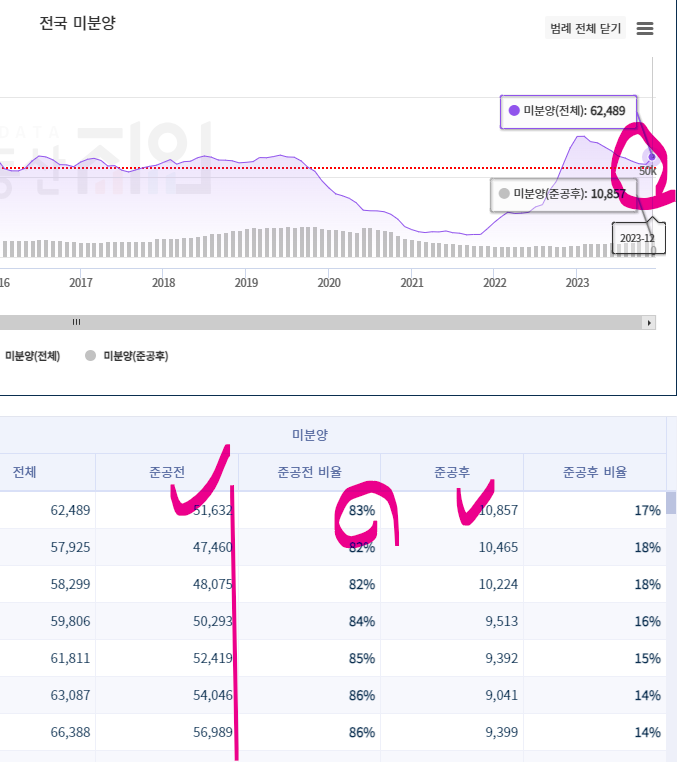The width and height of the screenshot is (678, 762).
Task: Click the 2023-12 date tooltip
Action: coord(637,238)
